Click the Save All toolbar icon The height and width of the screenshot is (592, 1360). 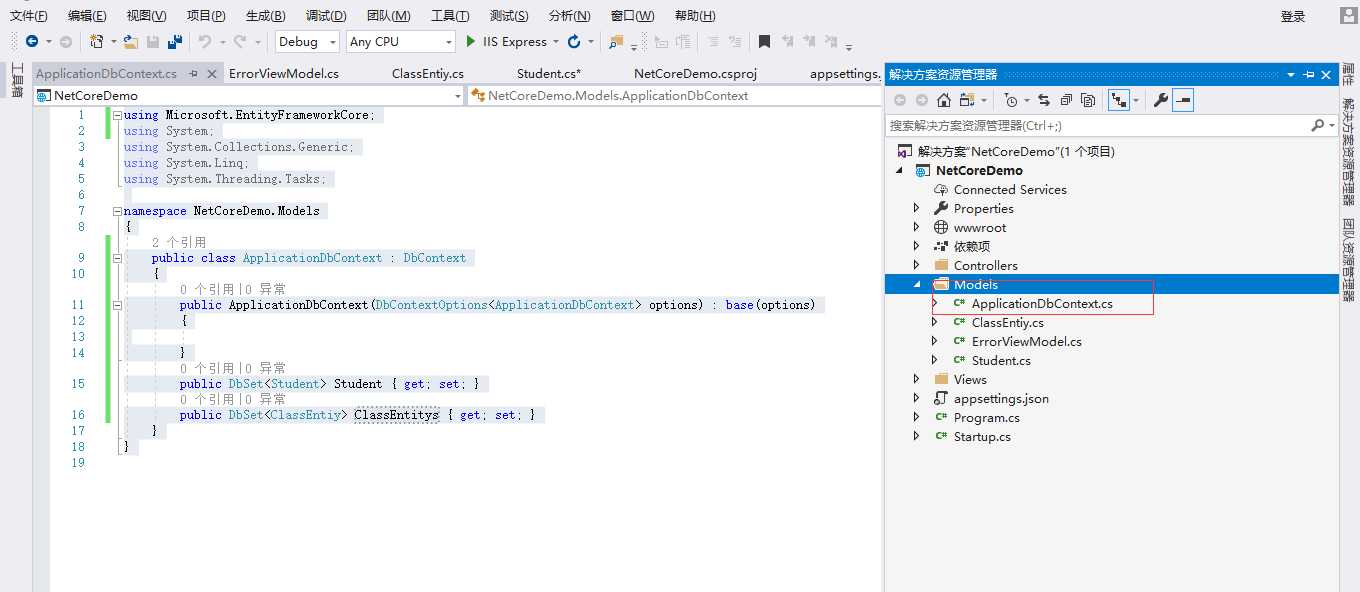coord(175,42)
